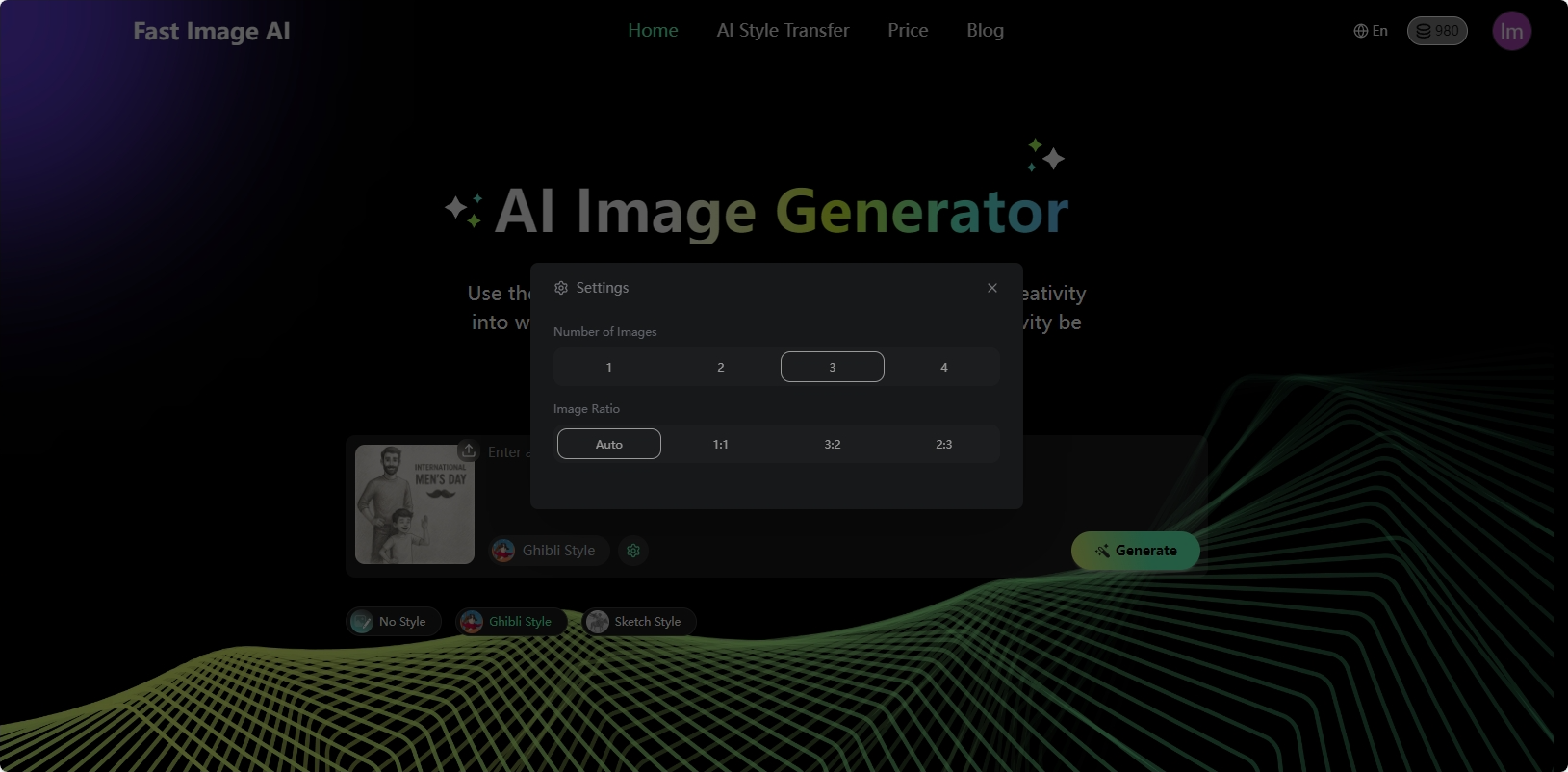Click the upload image icon

click(468, 450)
